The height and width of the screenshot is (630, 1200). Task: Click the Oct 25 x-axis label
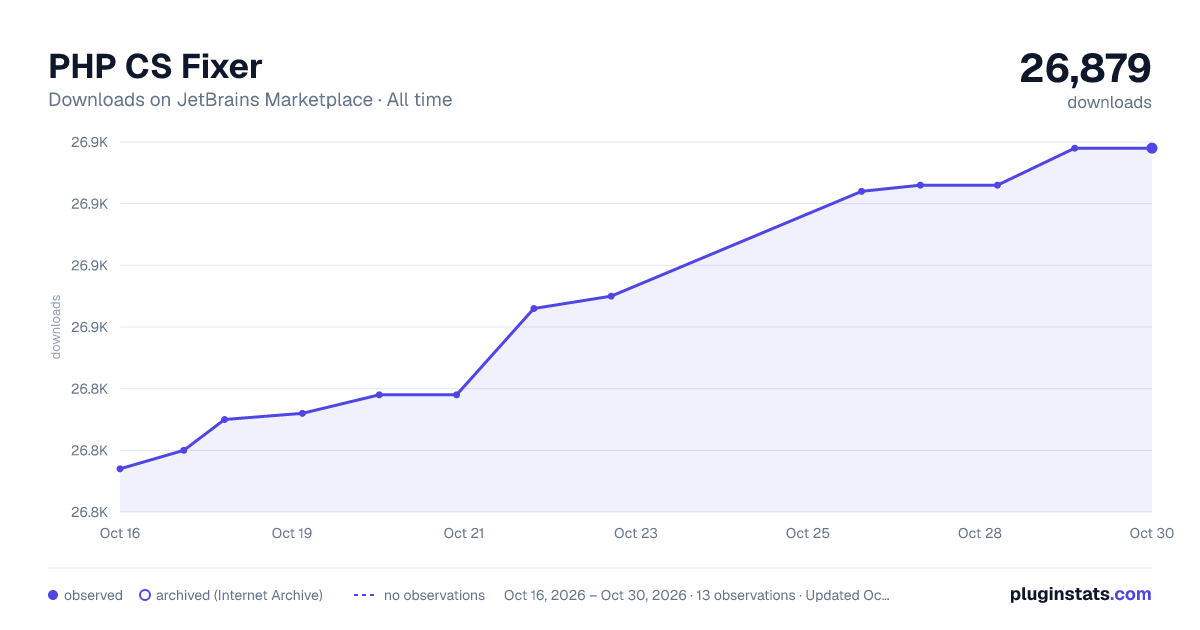coord(808,533)
